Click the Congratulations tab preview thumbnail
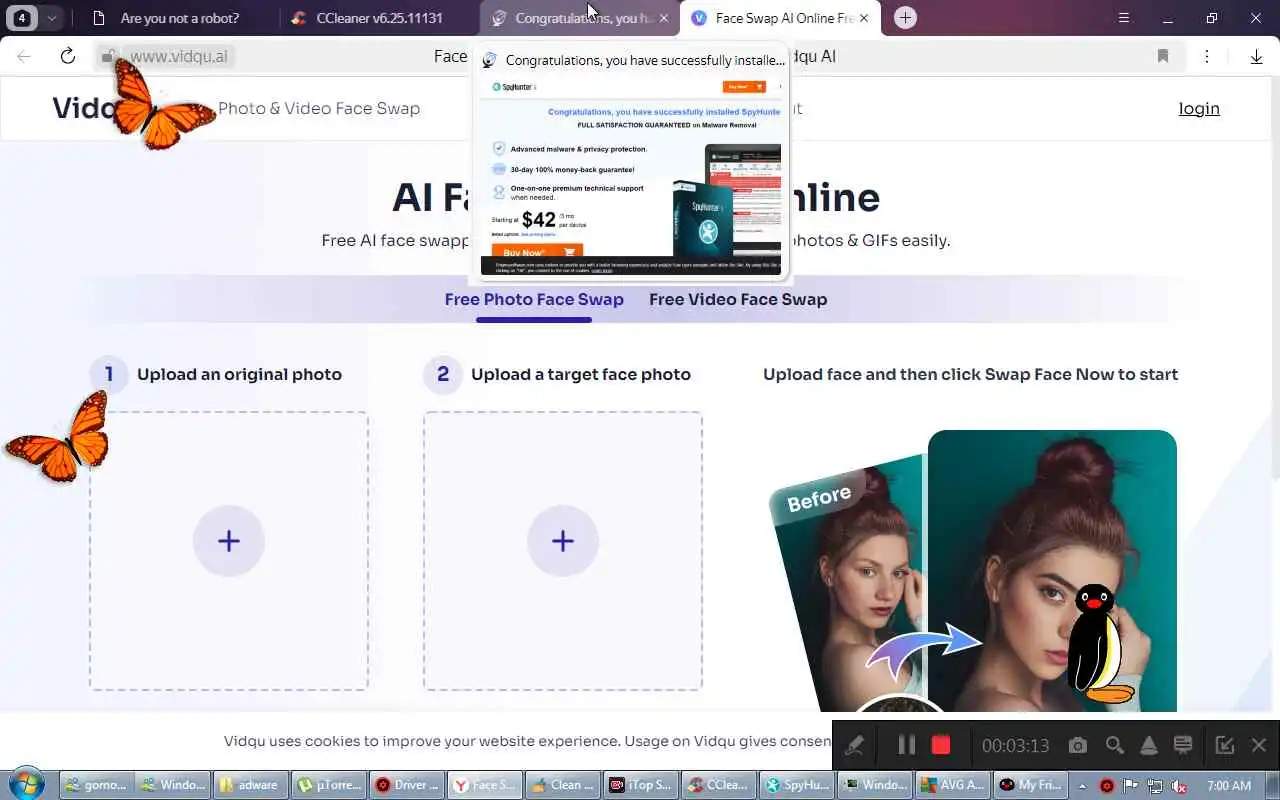 coord(631,176)
